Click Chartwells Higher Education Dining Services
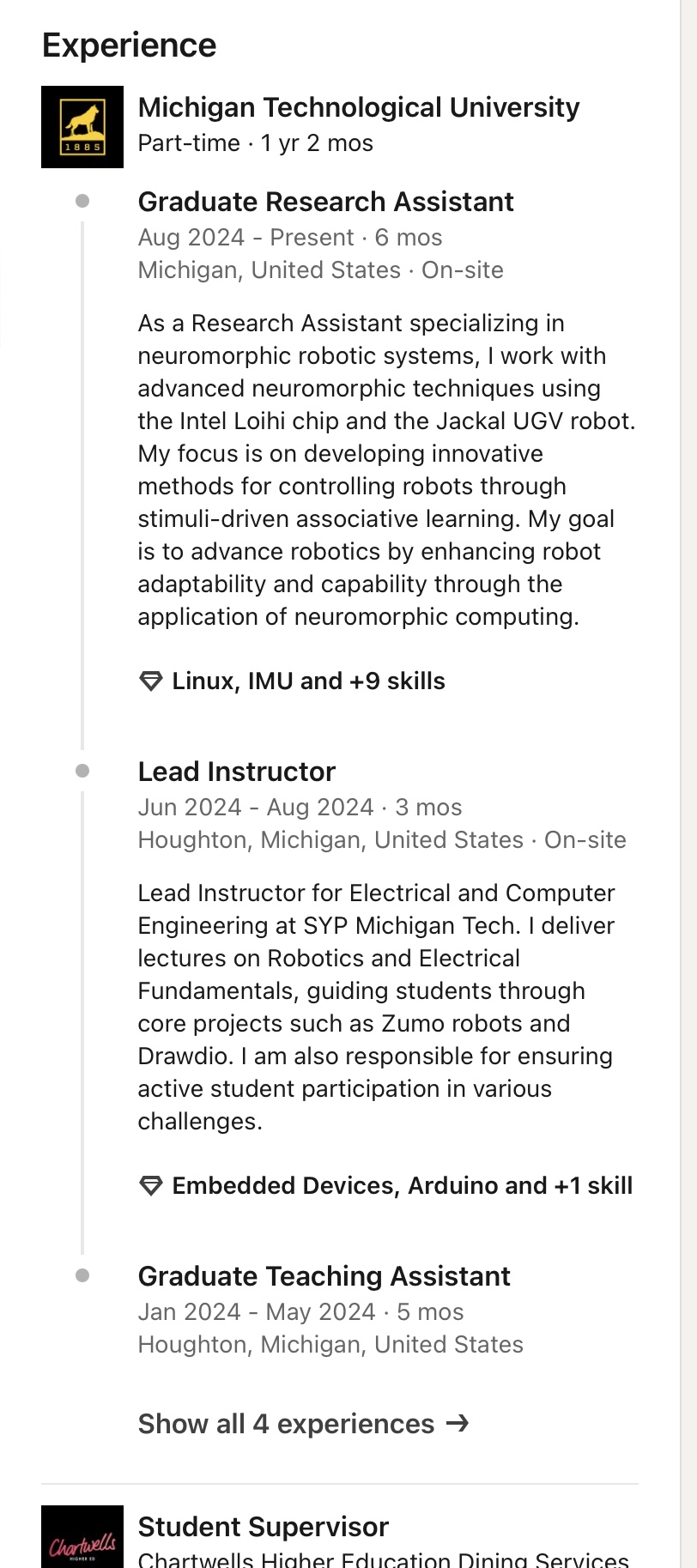This screenshot has width=697, height=1568. (384, 1559)
